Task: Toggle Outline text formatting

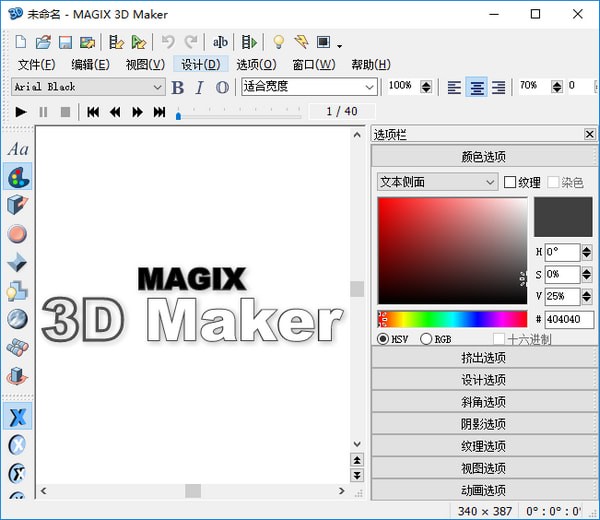Action: coord(222,88)
